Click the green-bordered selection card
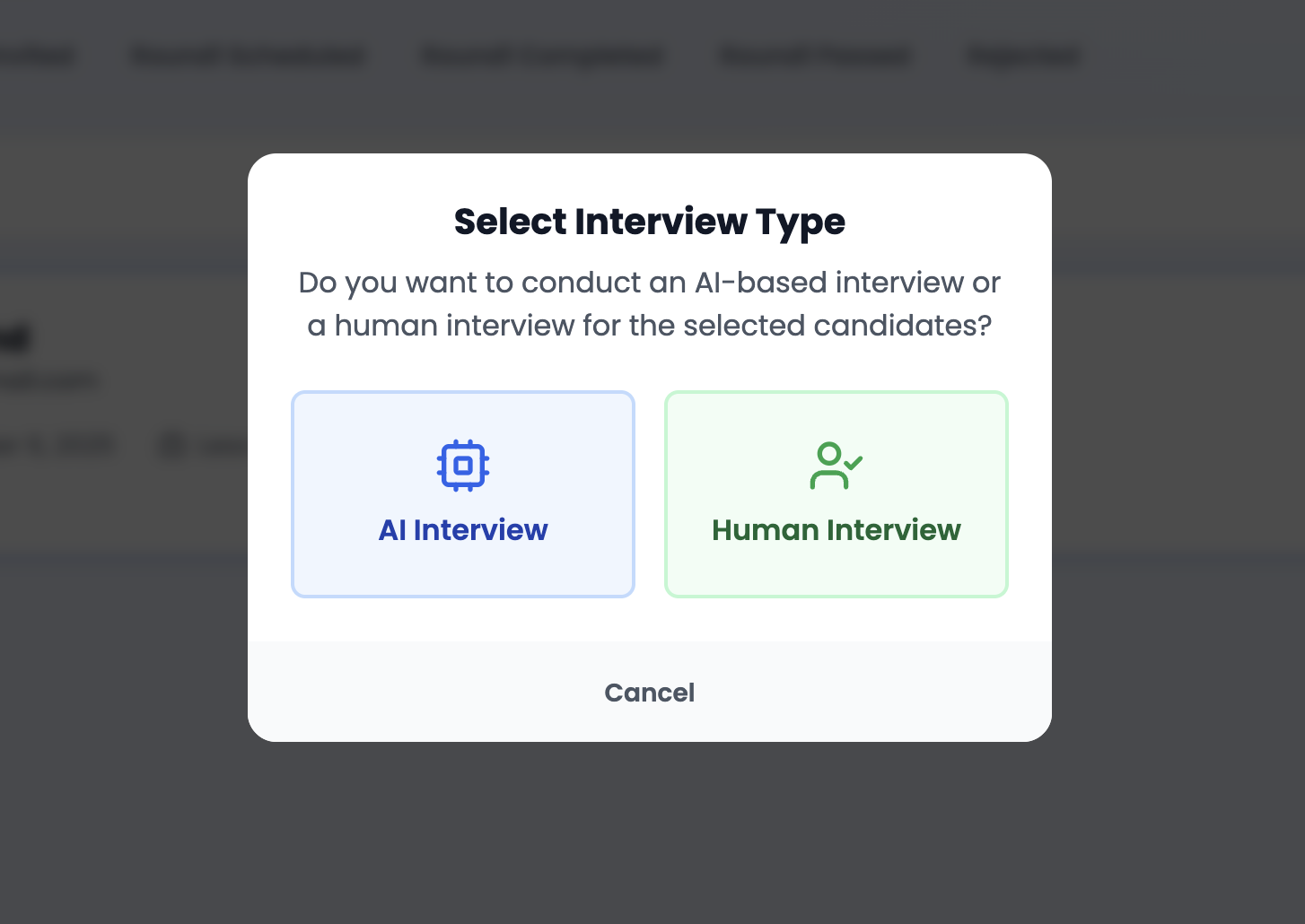Viewport: 1305px width, 924px height. pyautogui.click(x=836, y=493)
